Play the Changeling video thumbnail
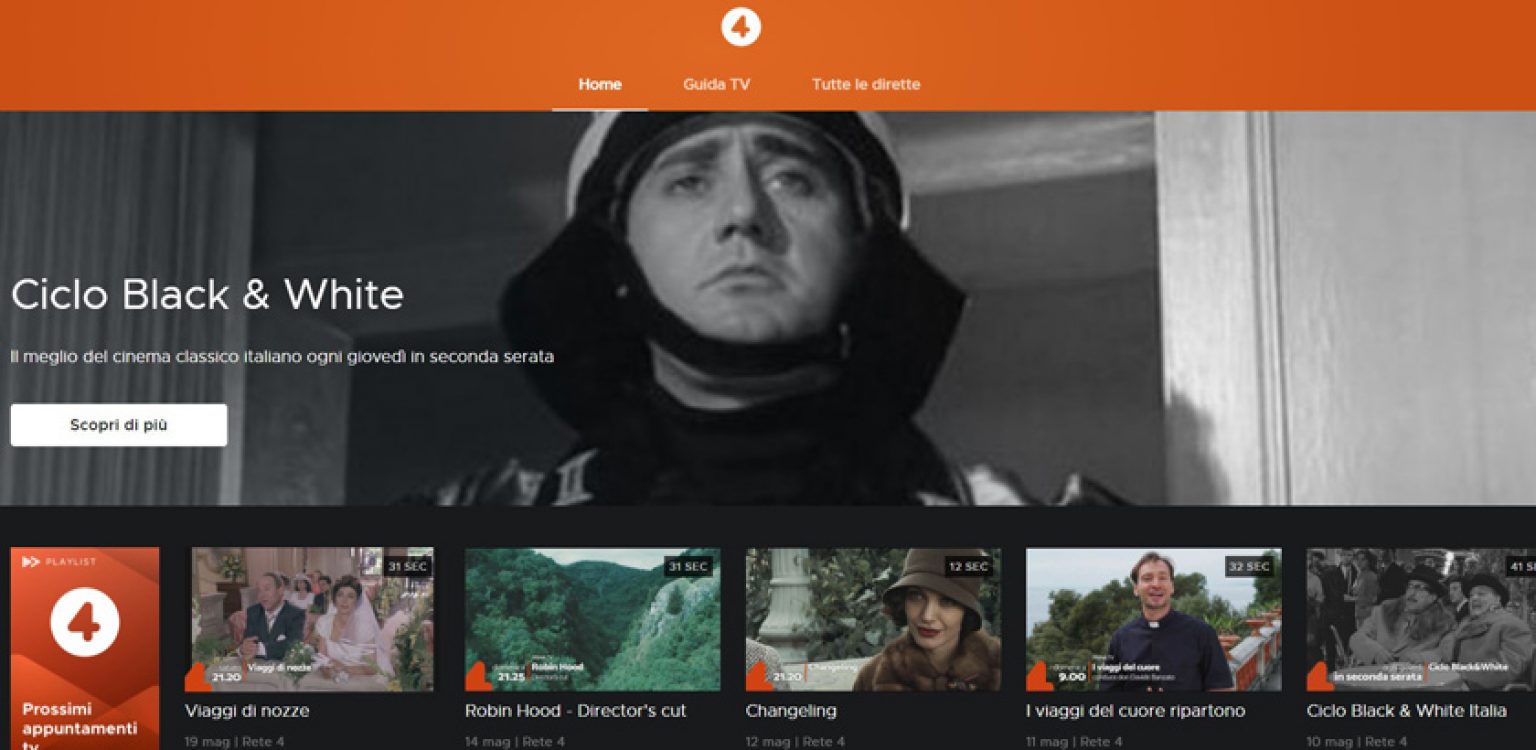Image resolution: width=1536 pixels, height=750 pixels. pos(873,619)
